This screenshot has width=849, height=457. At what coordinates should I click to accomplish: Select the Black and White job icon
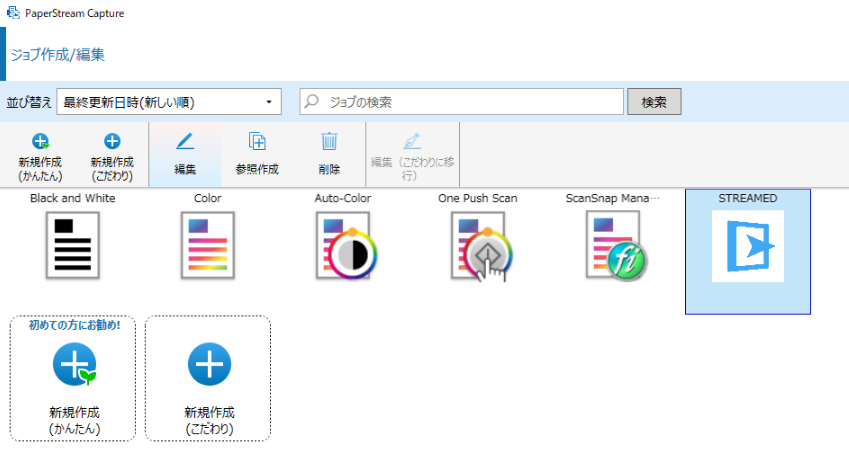coord(72,245)
